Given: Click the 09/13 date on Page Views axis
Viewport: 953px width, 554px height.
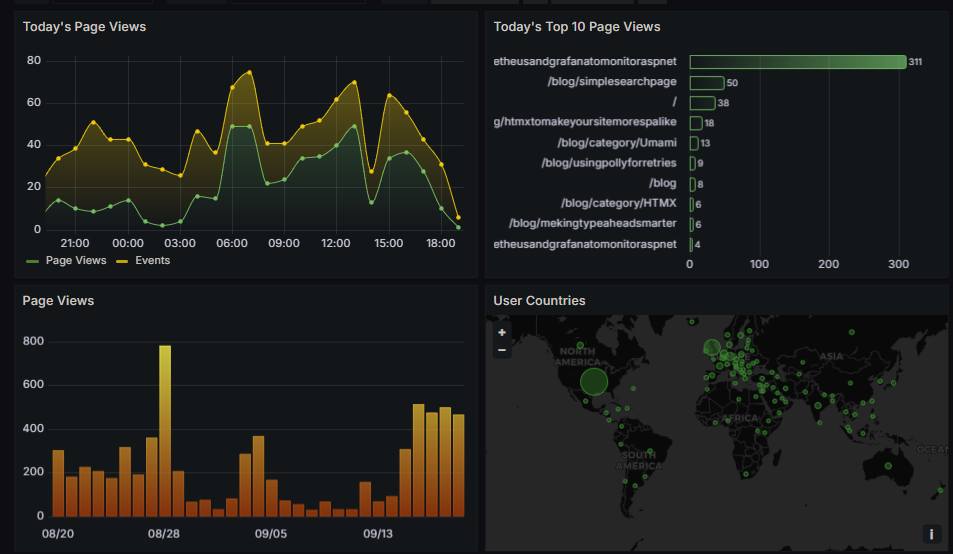Looking at the screenshot, I should pyautogui.click(x=378, y=534).
